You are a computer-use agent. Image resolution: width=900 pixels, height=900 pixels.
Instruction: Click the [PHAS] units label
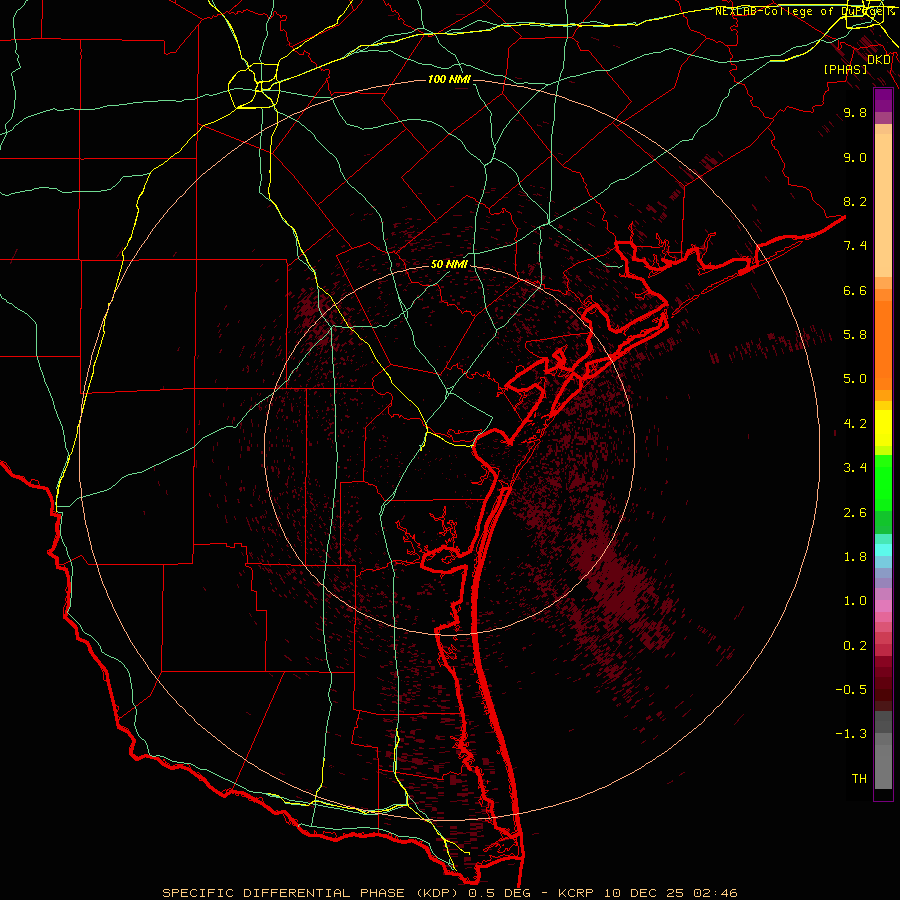(845, 70)
